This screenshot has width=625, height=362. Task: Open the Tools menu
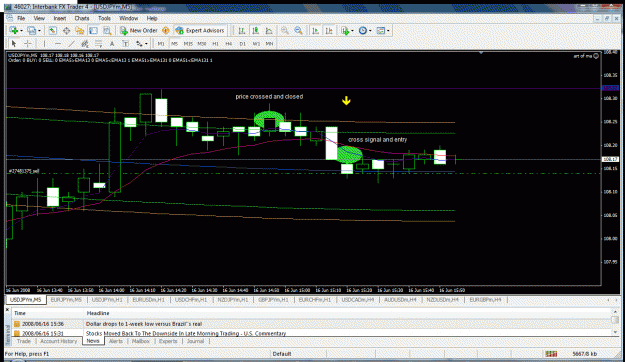coord(104,18)
